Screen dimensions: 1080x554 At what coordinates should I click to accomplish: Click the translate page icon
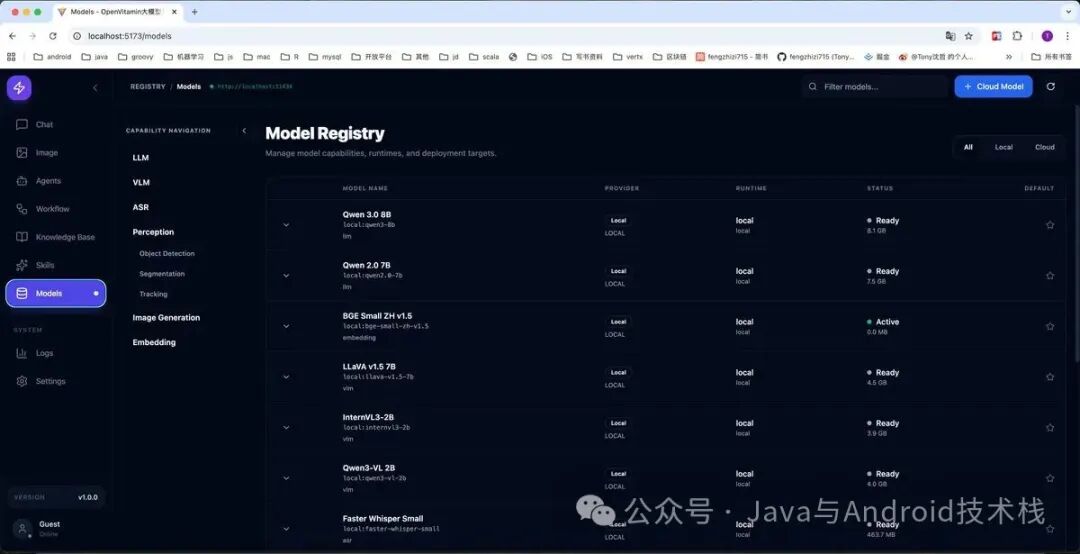(x=951, y=36)
